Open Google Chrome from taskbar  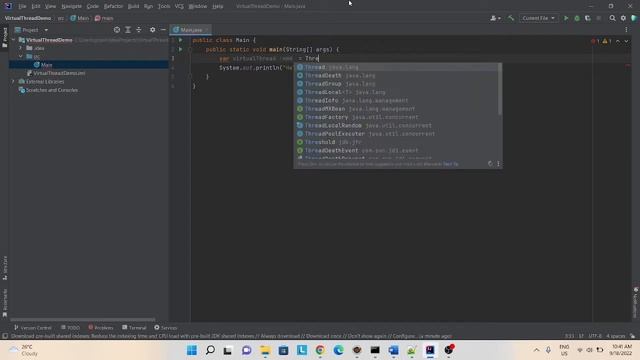320,350
